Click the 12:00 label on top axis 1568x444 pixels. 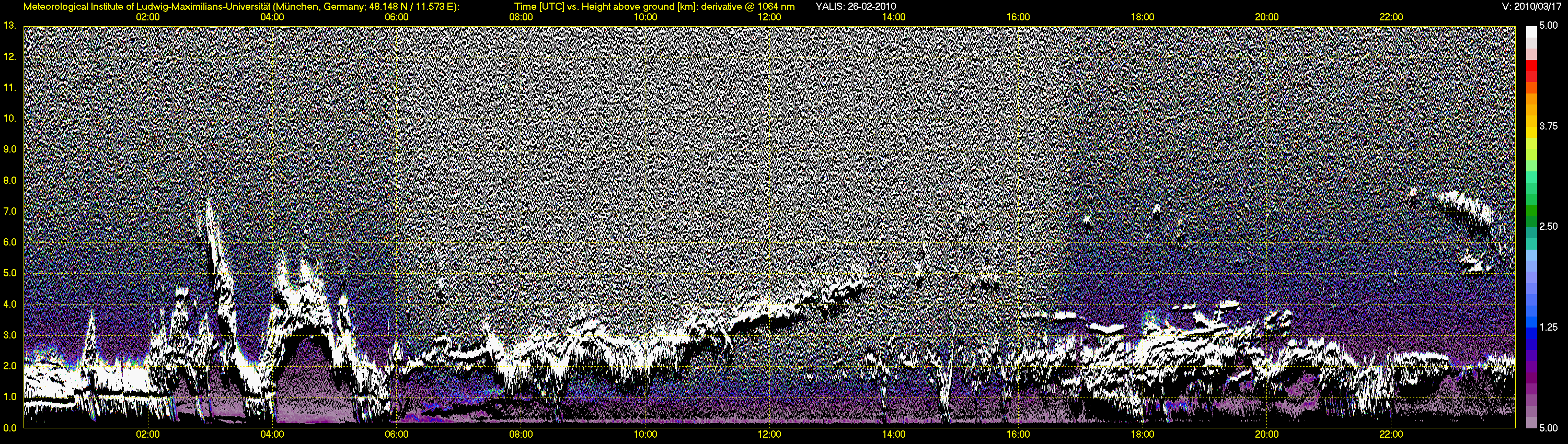[769, 17]
